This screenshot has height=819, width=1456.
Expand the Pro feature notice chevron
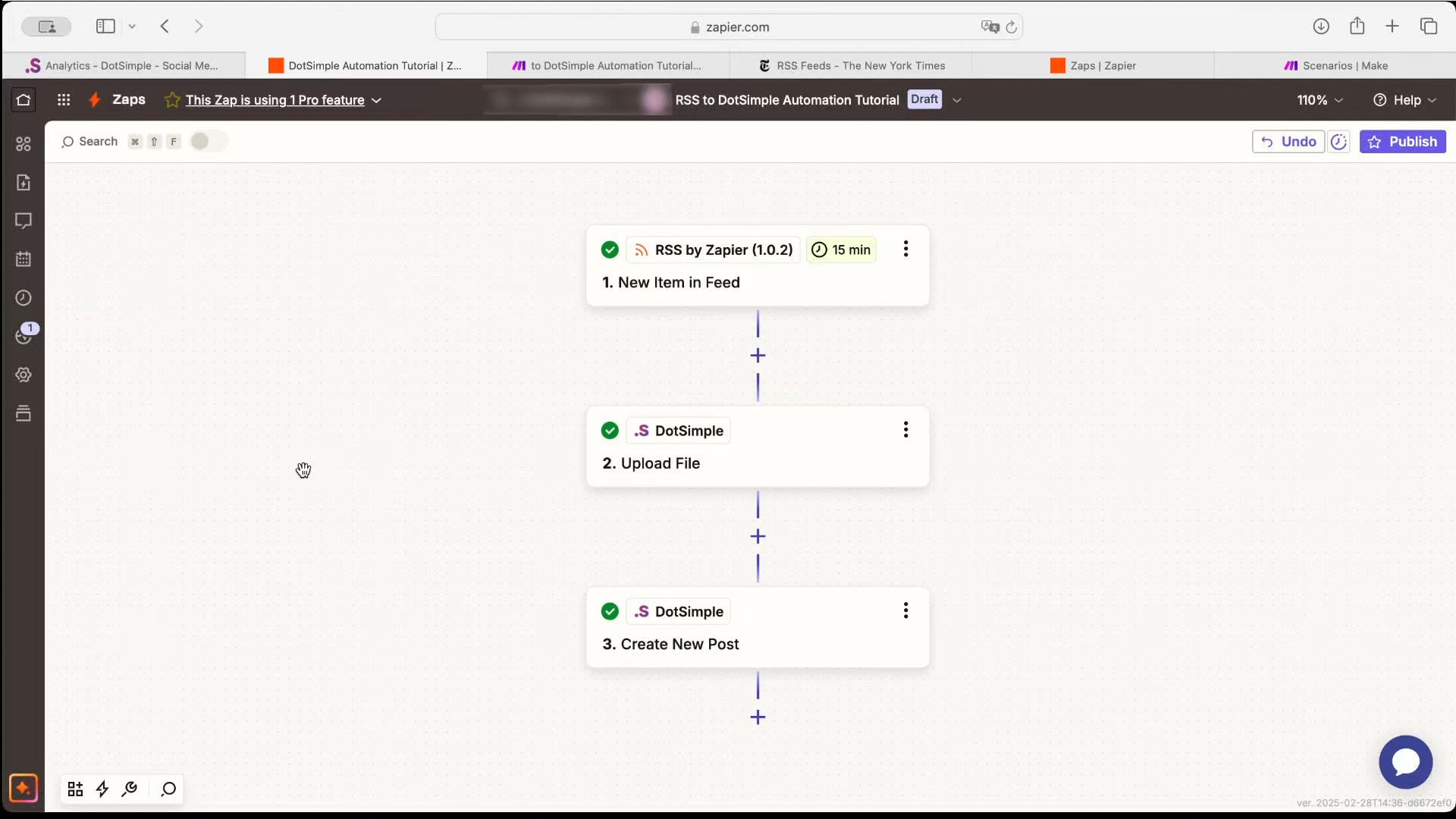[x=377, y=100]
